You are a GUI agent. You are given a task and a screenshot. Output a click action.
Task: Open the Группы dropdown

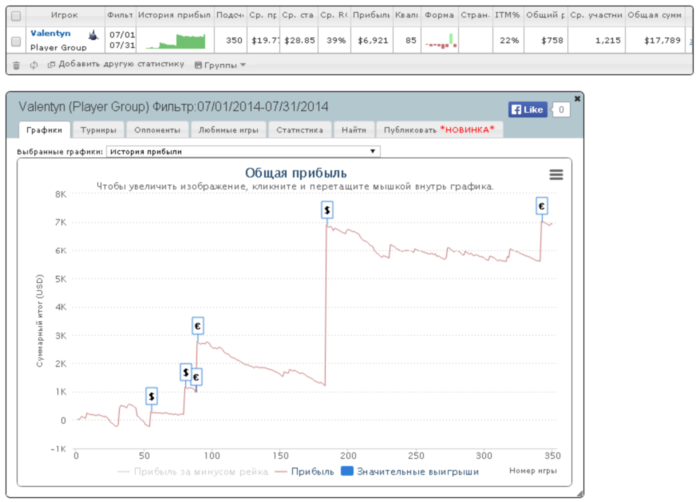coord(220,65)
